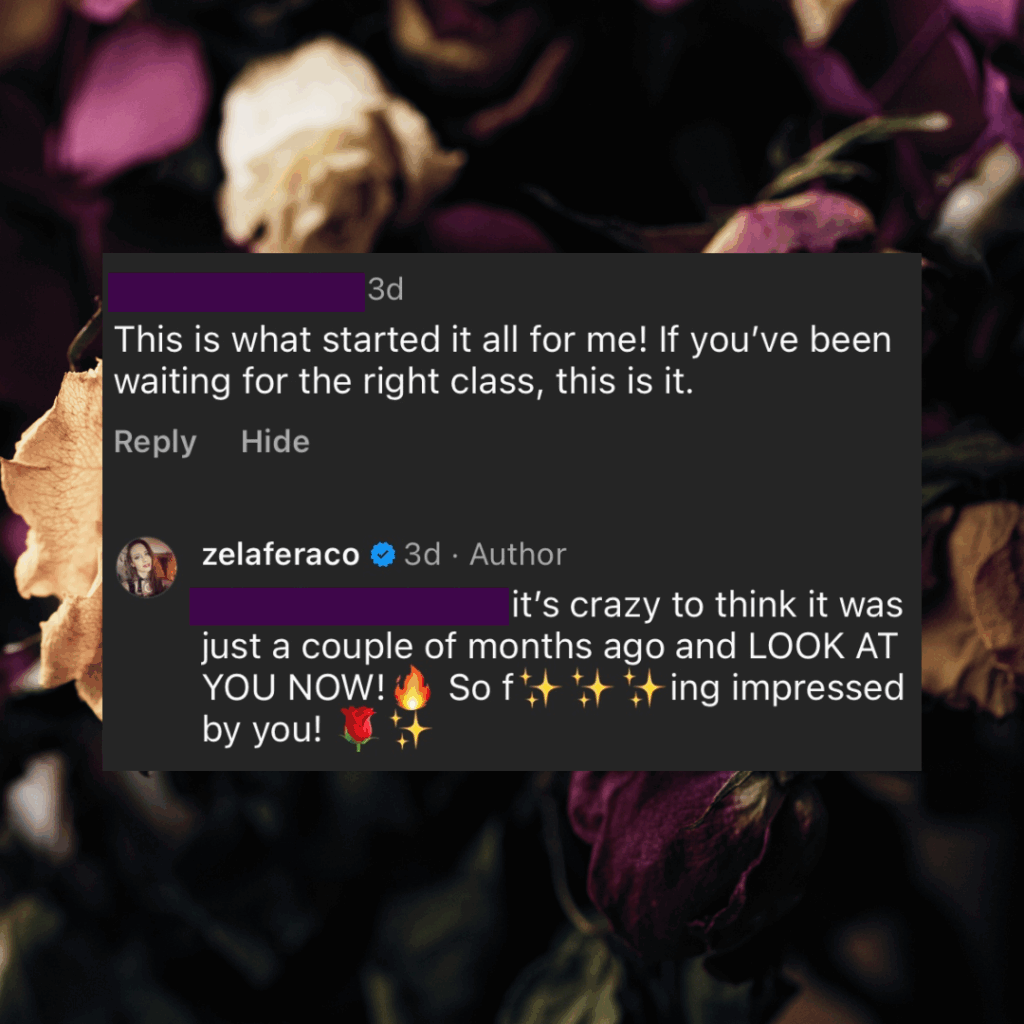Click the redacted mention in zelaferaco's reply
This screenshot has width=1024, height=1024.
click(x=349, y=605)
